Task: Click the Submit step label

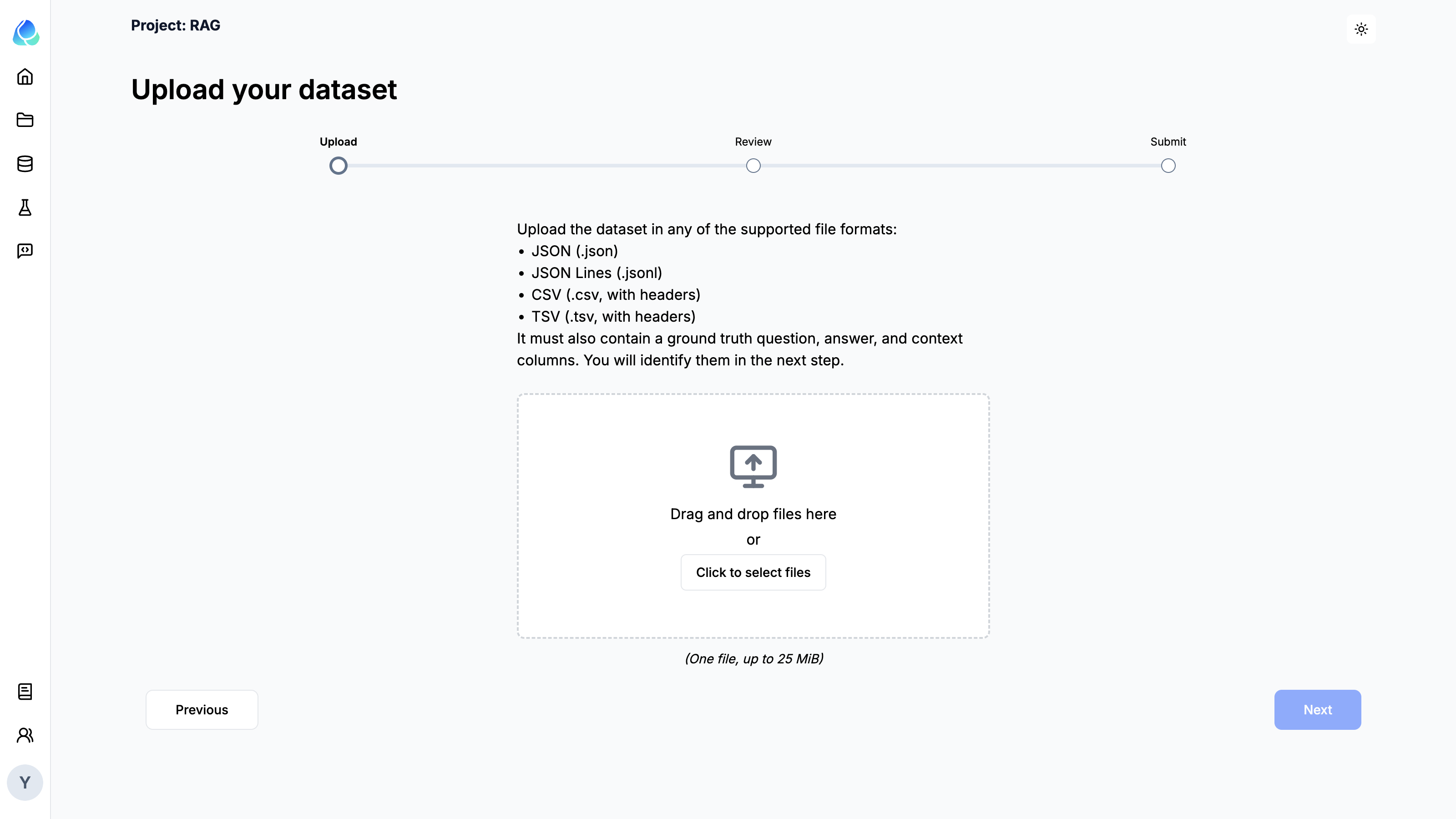Action: click(1168, 141)
